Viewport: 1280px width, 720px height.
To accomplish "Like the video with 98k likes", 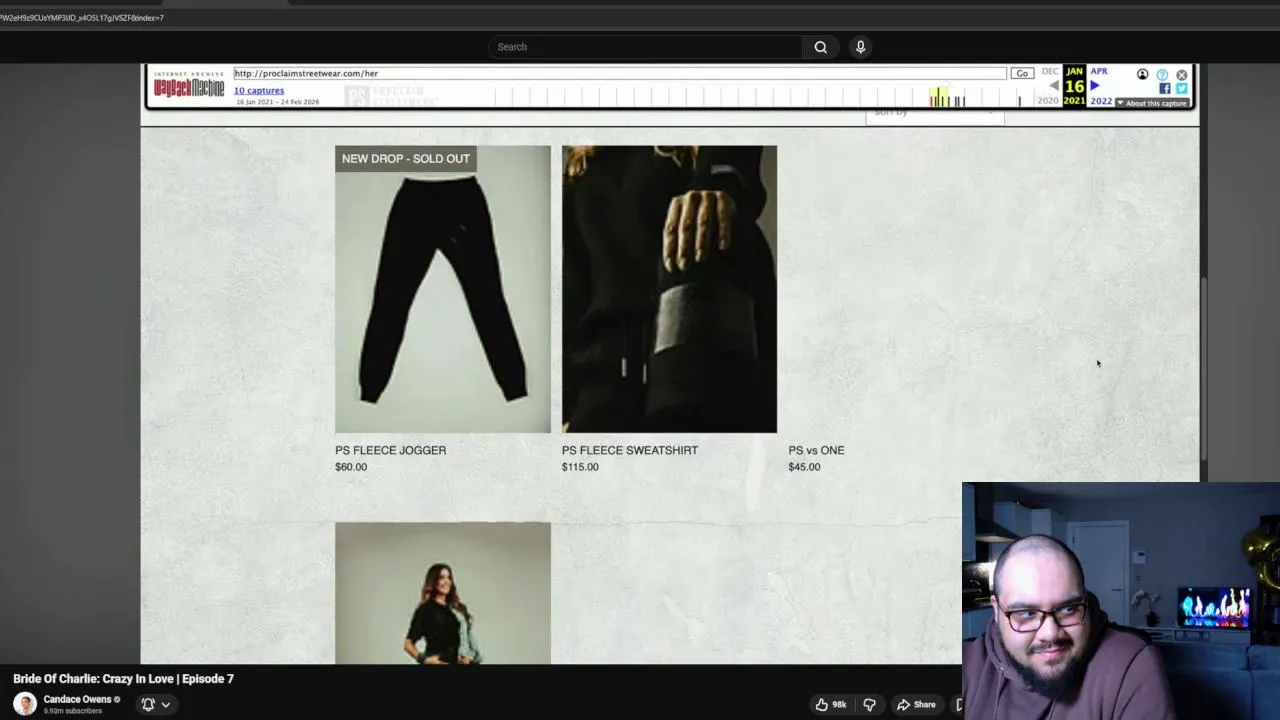I will 831,704.
